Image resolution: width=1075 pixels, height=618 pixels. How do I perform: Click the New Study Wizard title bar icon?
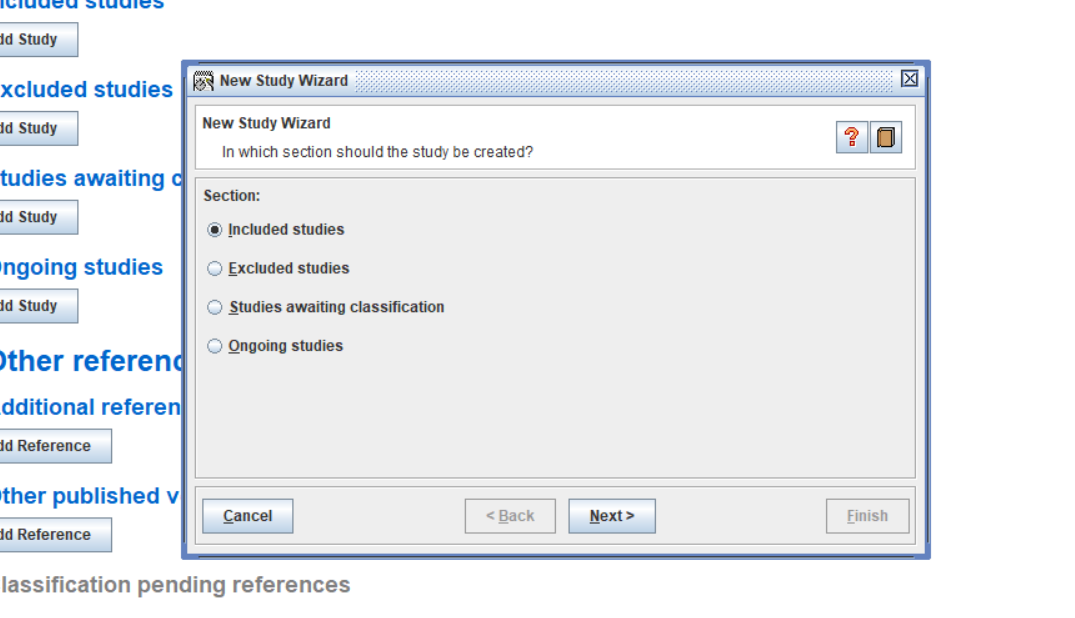click(x=204, y=81)
